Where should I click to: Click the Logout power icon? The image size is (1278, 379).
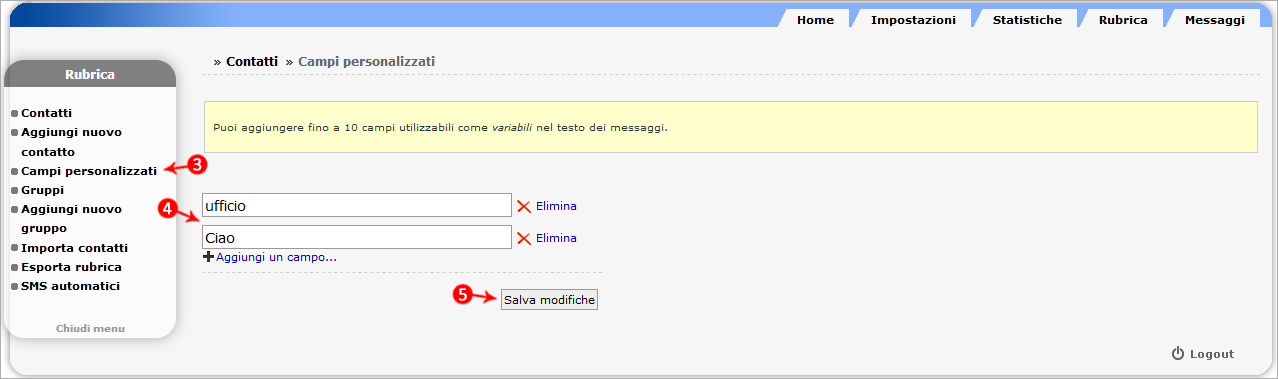point(1178,354)
